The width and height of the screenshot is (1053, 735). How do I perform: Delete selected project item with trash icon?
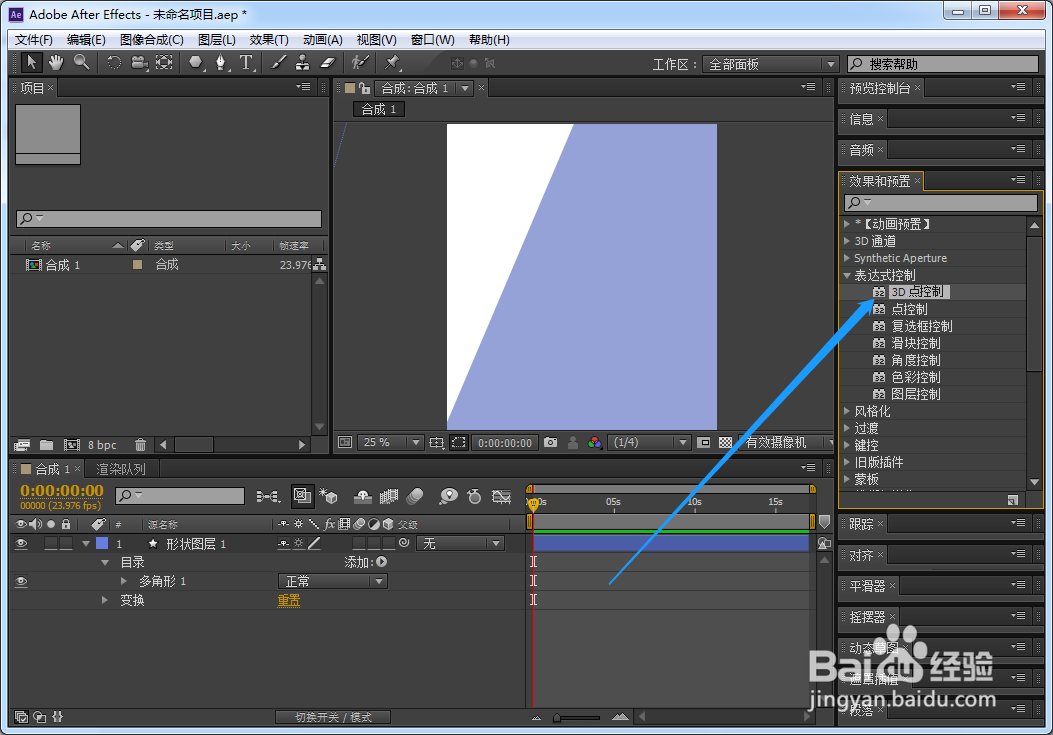[x=140, y=445]
